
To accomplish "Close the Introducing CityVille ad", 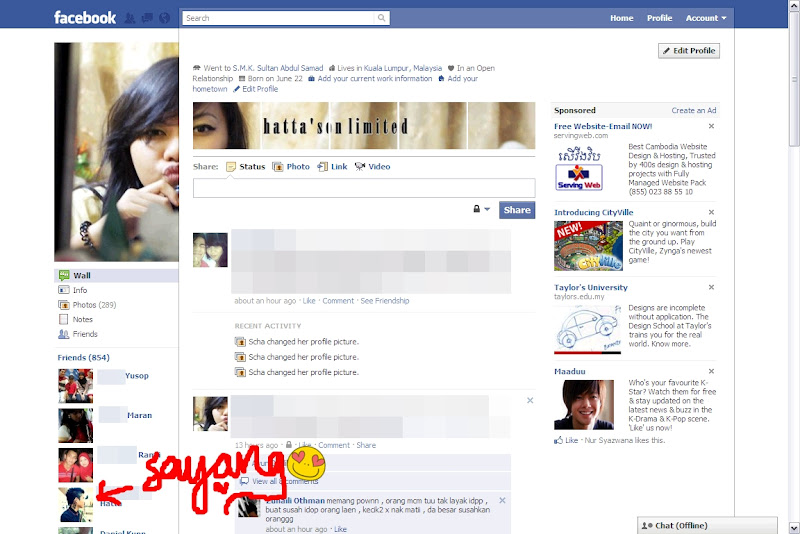I will tap(711, 212).
